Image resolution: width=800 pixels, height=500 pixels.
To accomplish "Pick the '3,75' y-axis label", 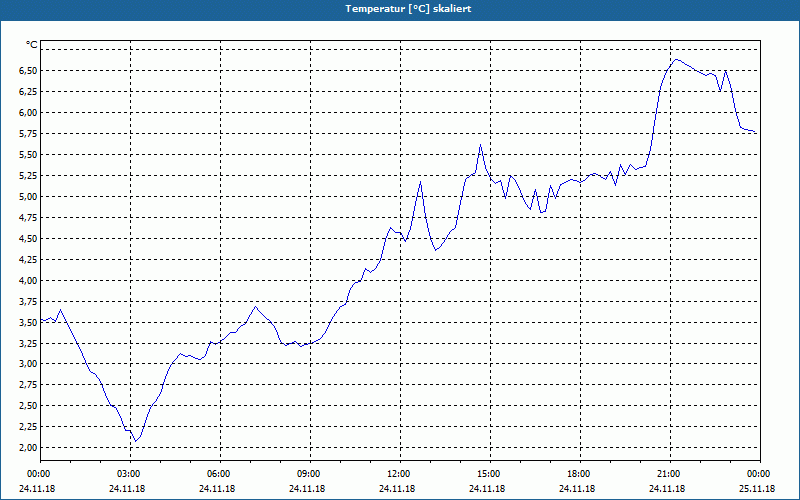I will point(28,301).
